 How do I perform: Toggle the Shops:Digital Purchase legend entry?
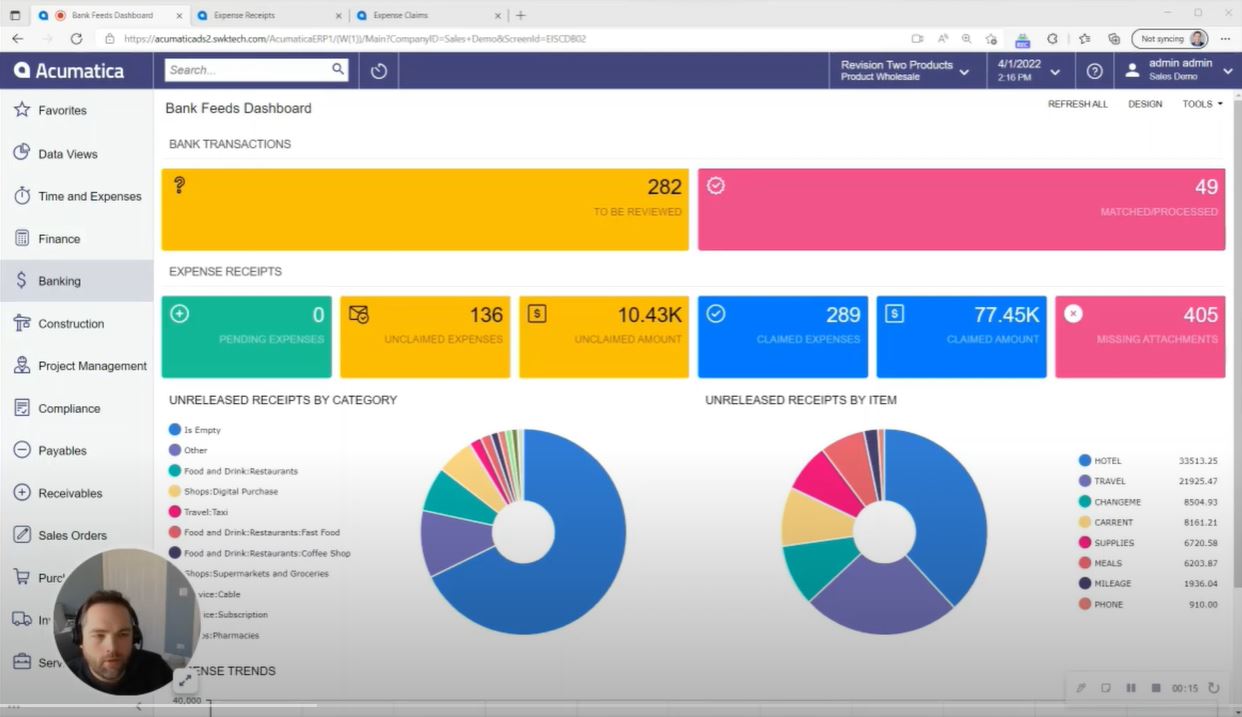224,491
